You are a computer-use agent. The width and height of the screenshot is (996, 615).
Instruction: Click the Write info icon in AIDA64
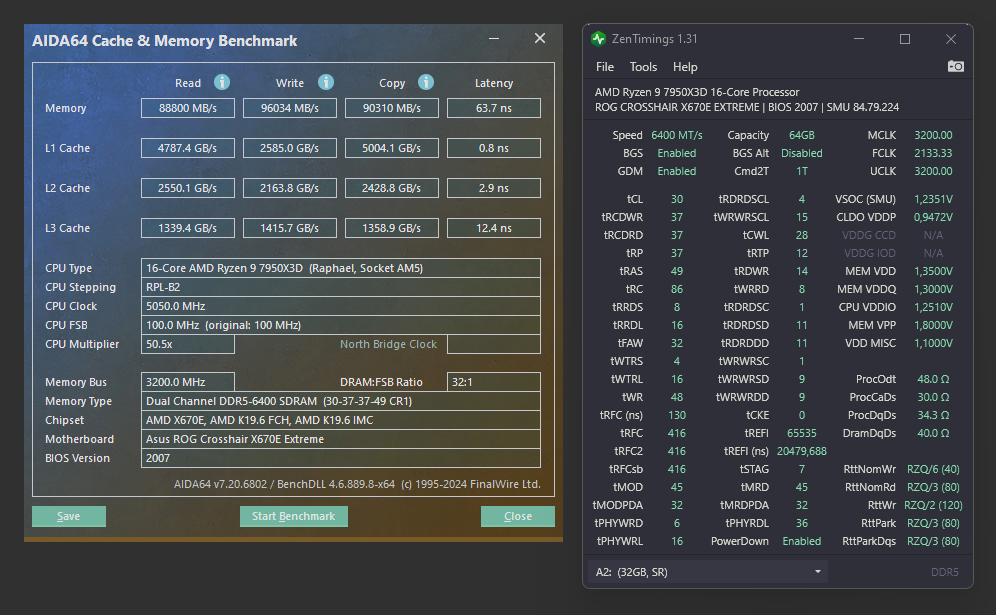[x=326, y=83]
